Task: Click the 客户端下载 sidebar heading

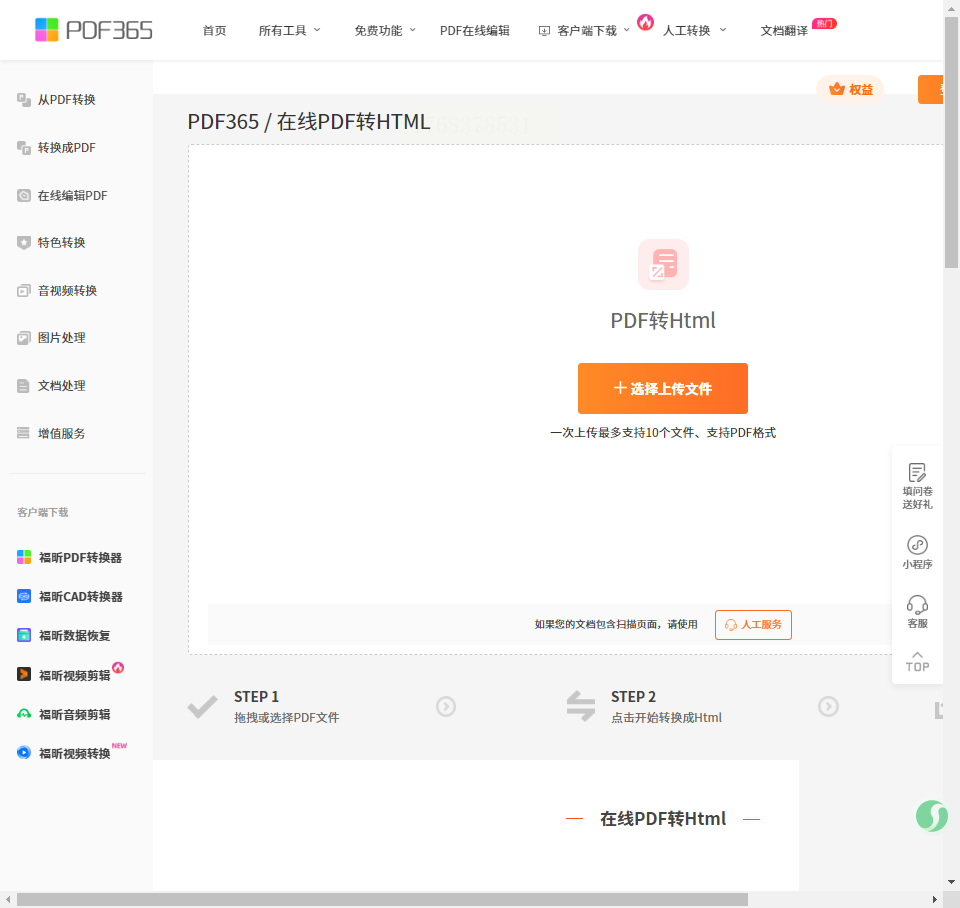Action: (x=43, y=512)
